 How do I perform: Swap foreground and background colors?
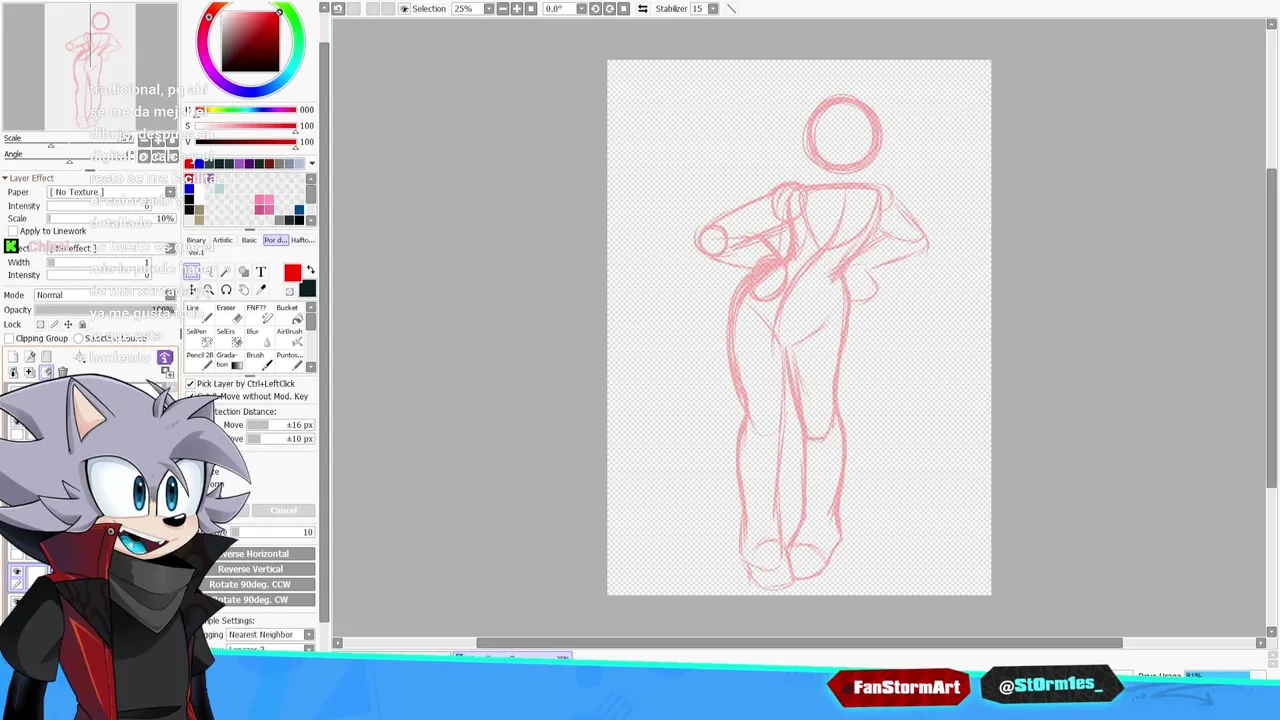[x=310, y=270]
